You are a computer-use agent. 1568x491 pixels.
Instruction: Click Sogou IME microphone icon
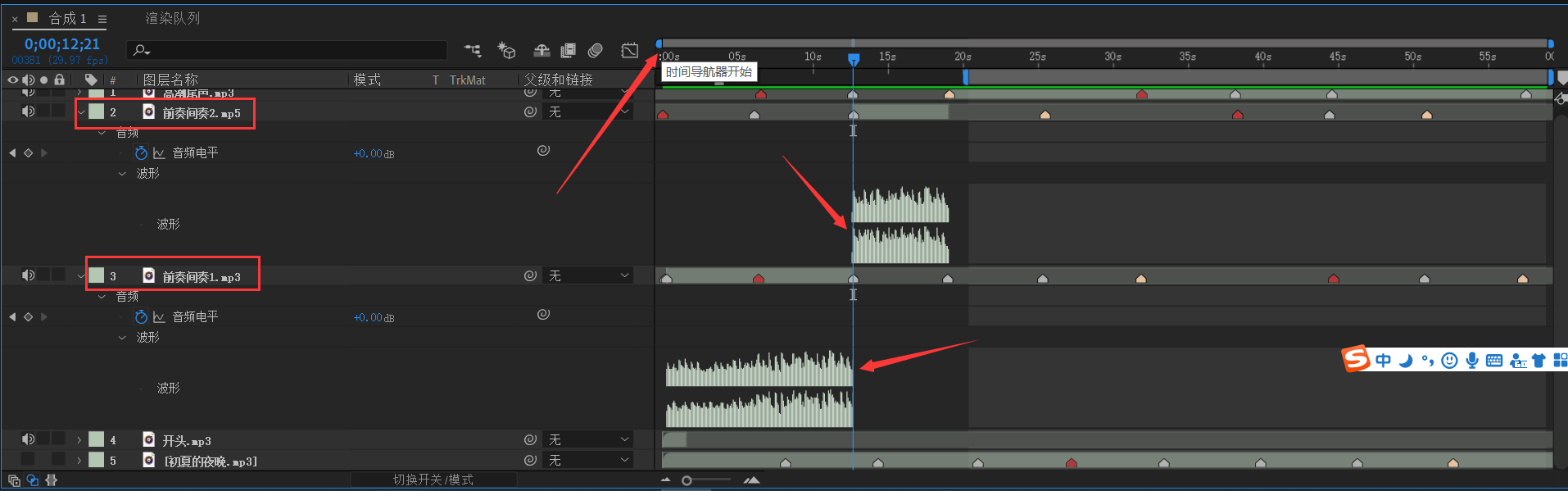[x=1472, y=361]
